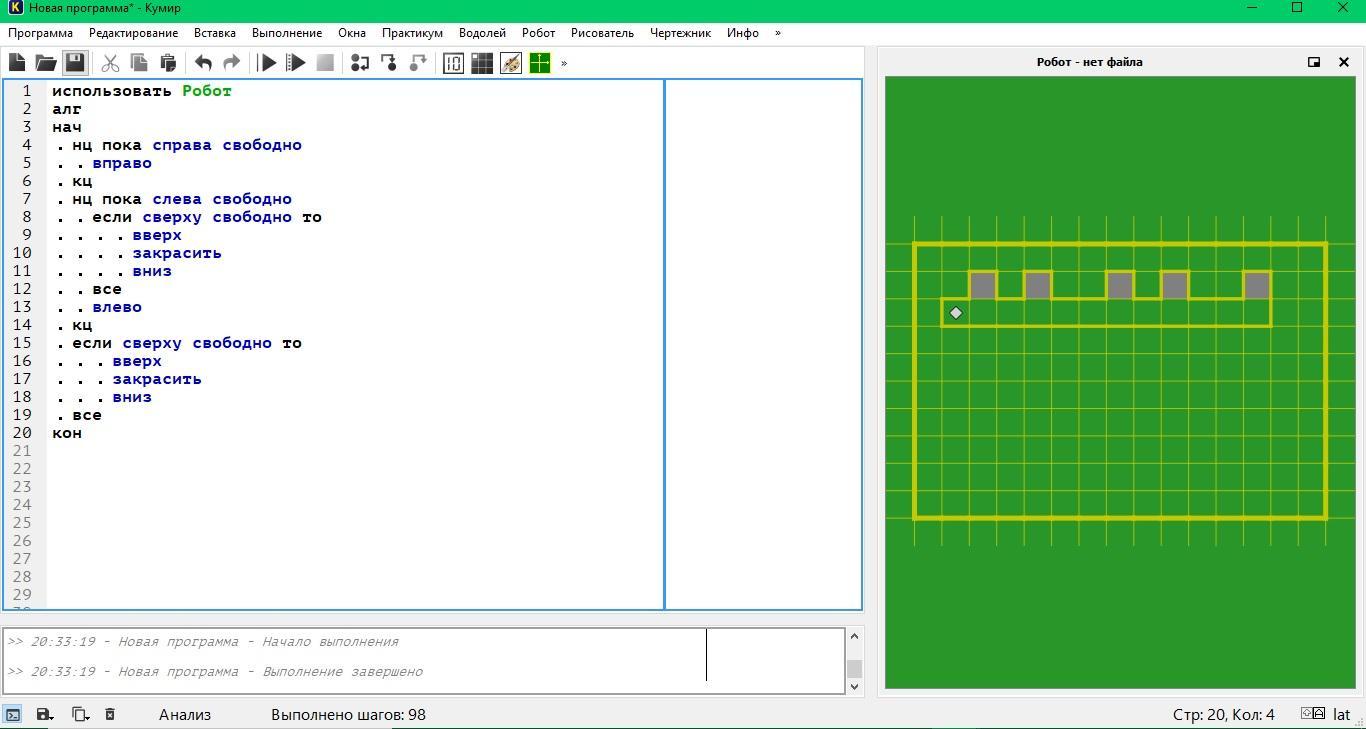Open the Водолей menu
The image size is (1366, 729).
pos(482,33)
